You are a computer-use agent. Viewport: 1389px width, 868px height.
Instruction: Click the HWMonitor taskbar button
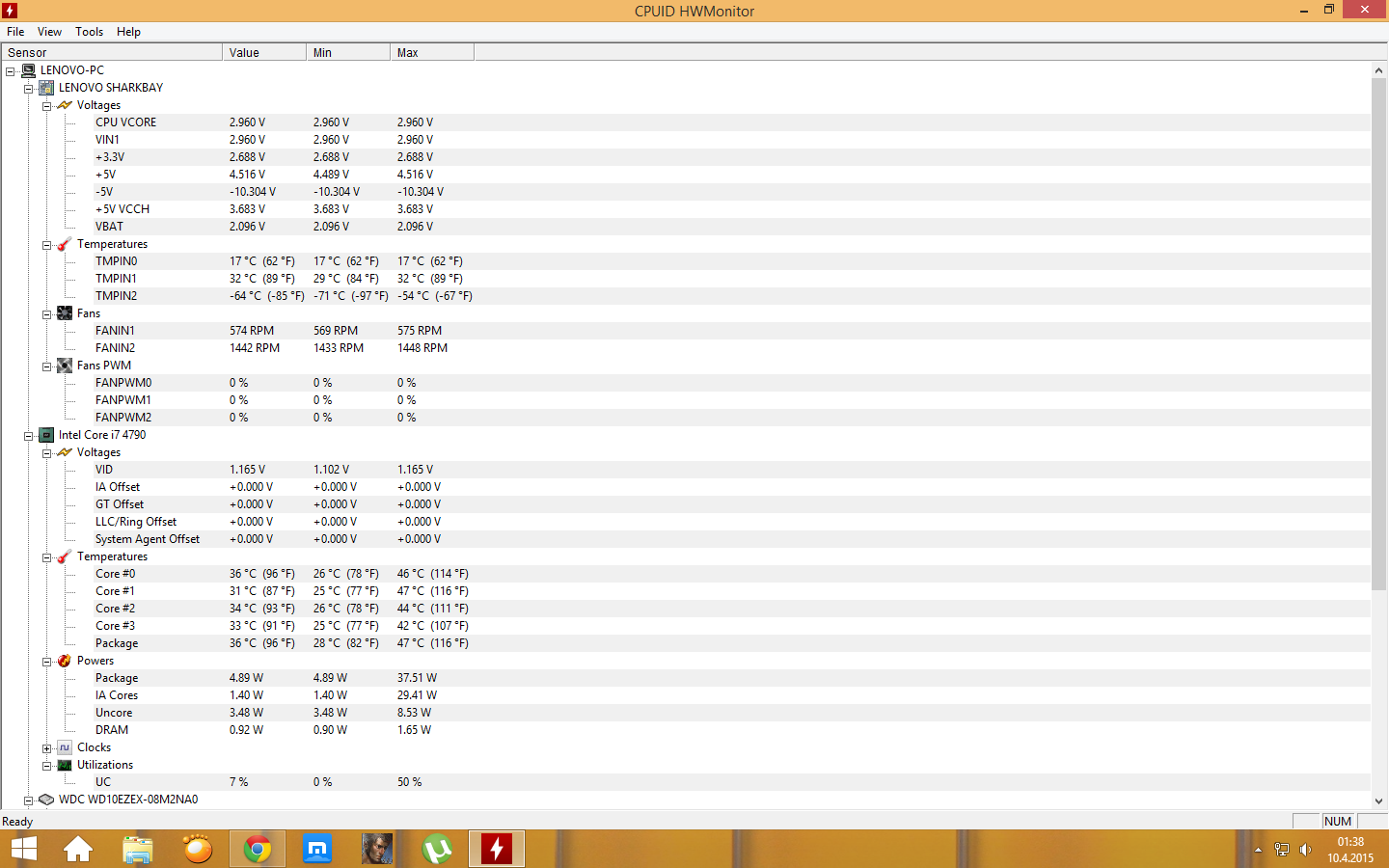tap(497, 850)
